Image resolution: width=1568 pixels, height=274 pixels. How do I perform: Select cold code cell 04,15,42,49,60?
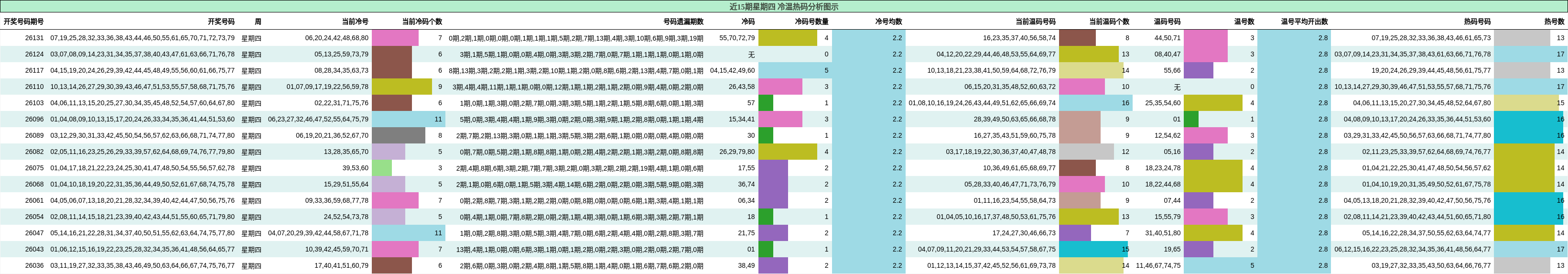pyautogui.click(x=732, y=71)
